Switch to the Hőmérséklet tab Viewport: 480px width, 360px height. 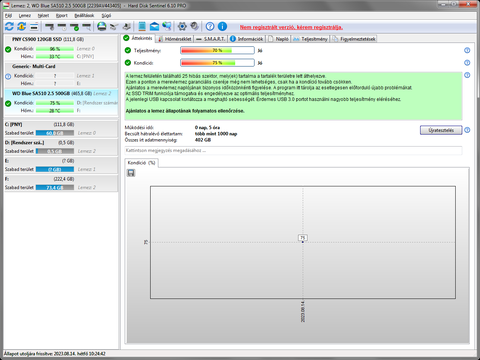coord(175,39)
